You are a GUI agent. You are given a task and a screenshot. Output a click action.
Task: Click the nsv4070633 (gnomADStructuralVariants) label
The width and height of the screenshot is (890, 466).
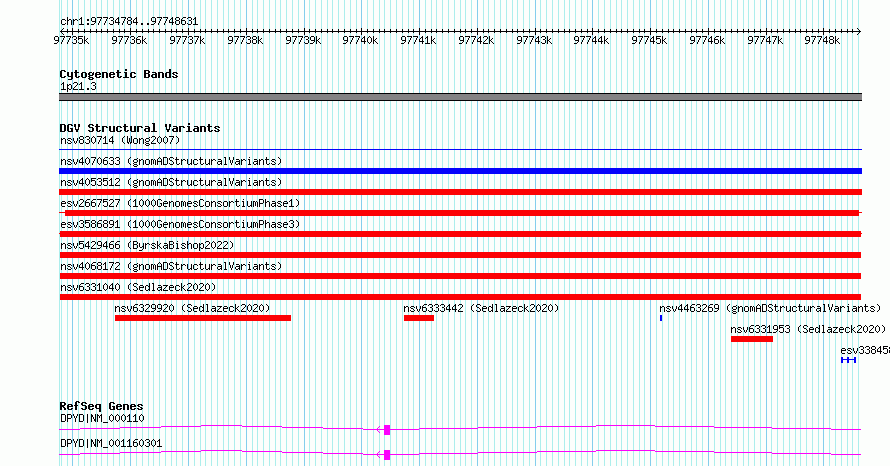point(171,161)
